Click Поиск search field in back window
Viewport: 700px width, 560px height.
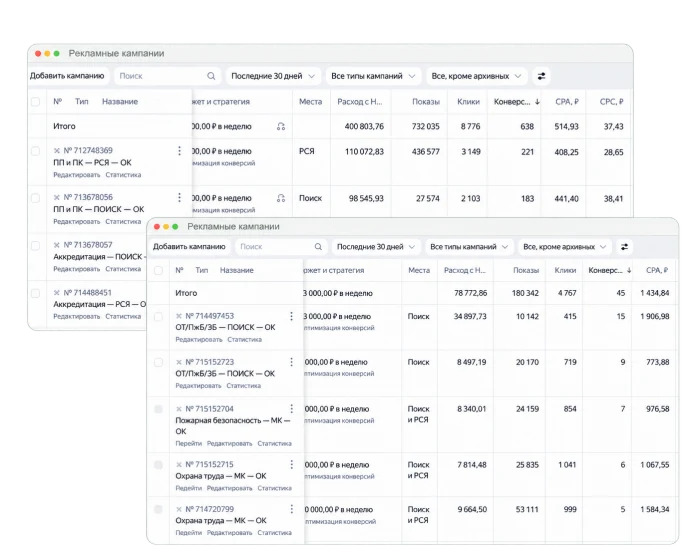tap(167, 76)
